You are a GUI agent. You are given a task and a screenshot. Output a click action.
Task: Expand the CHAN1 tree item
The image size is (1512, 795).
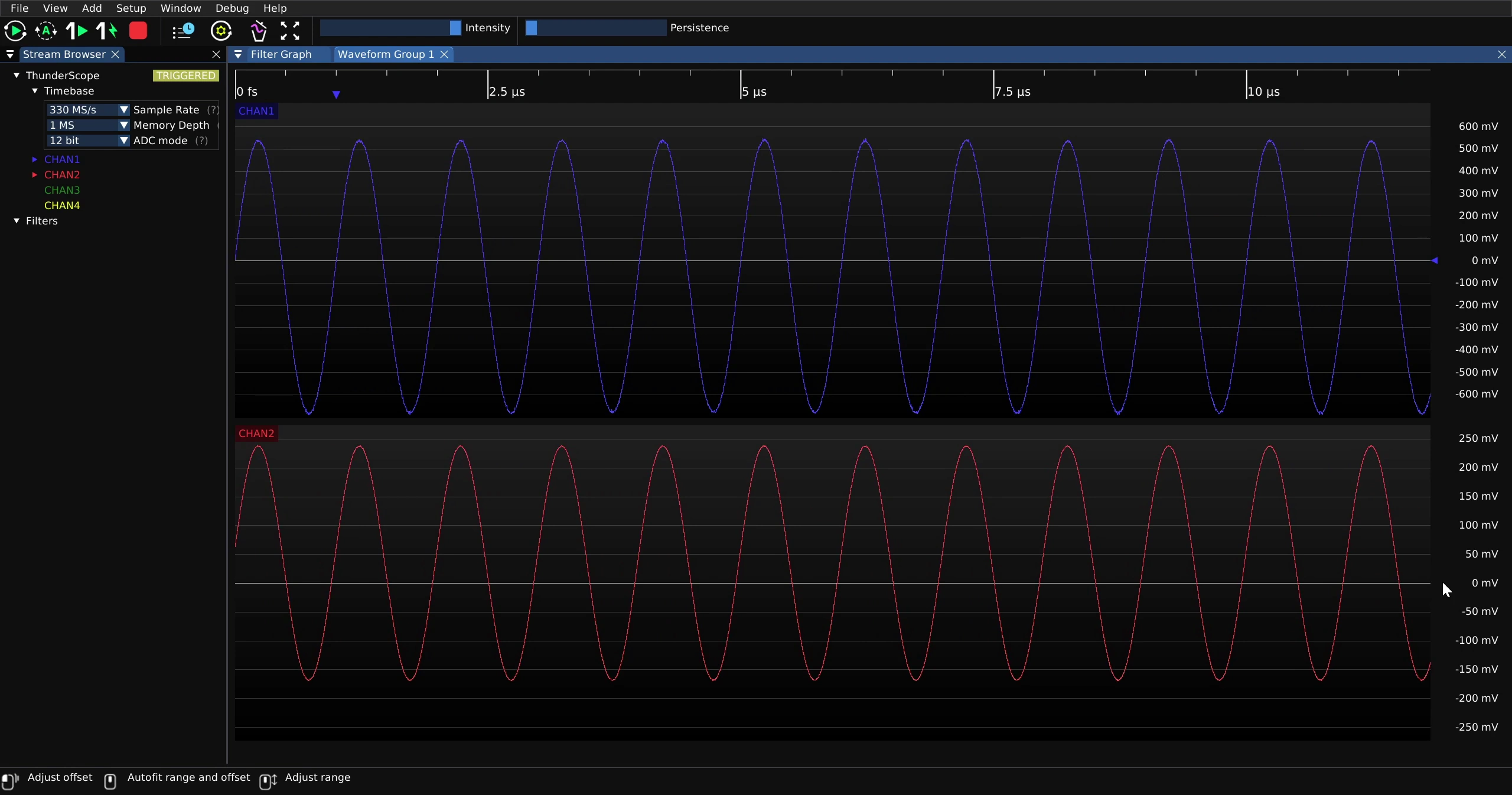click(35, 159)
